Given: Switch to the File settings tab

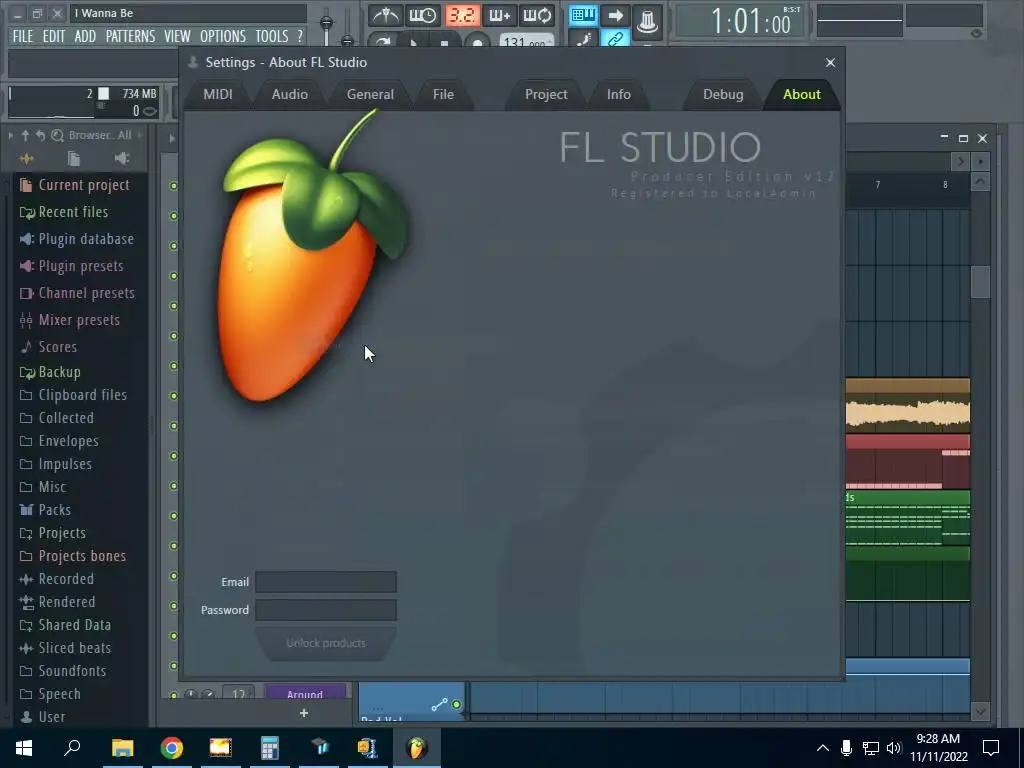Looking at the screenshot, I should (443, 94).
